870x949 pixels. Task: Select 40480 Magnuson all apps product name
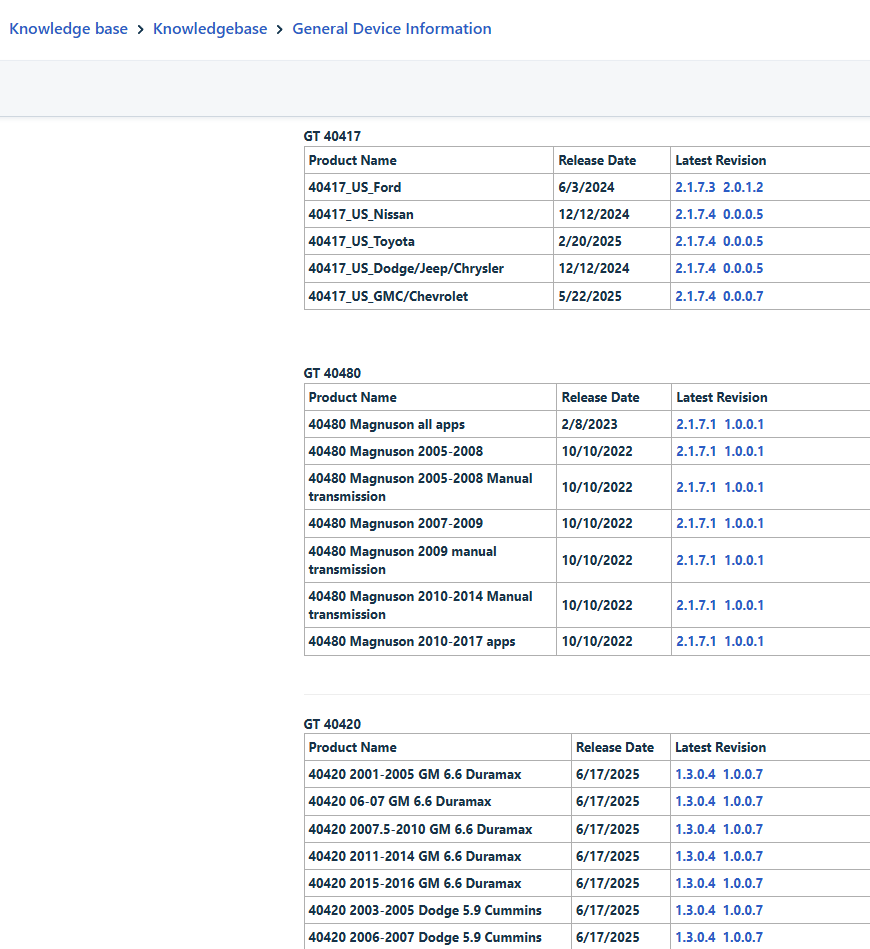click(x=386, y=424)
